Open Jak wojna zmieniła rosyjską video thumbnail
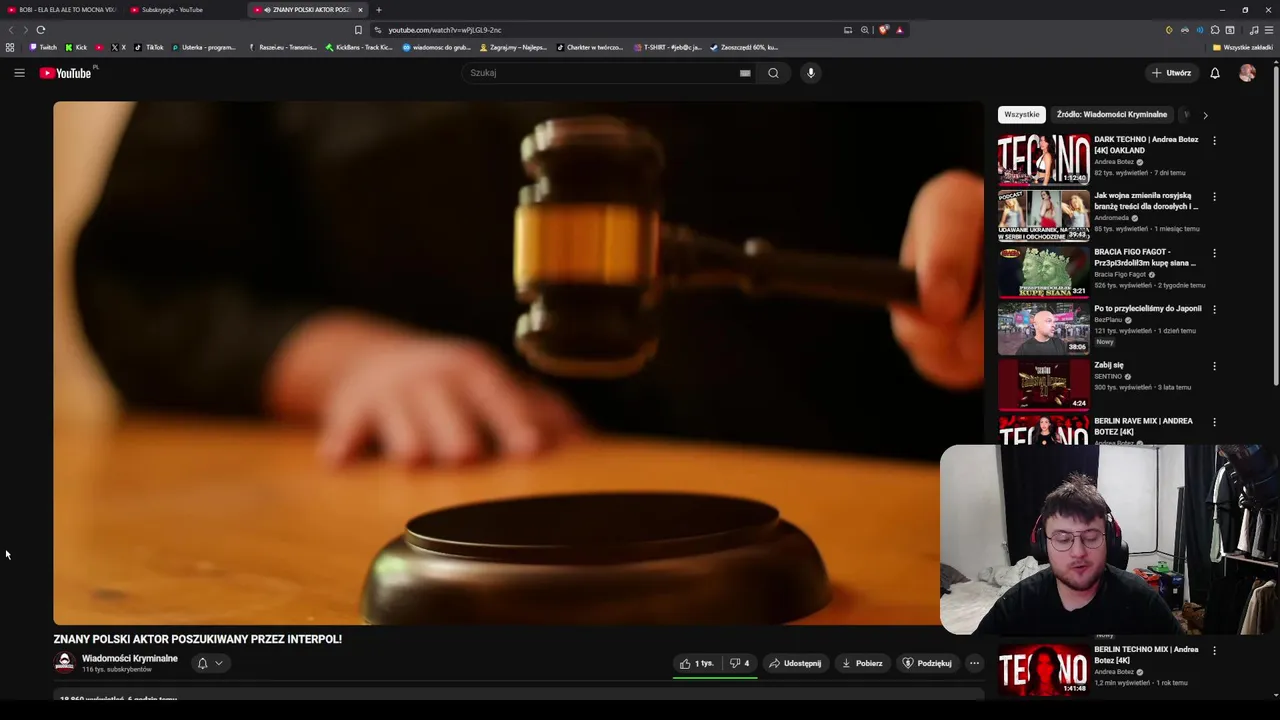The width and height of the screenshot is (1280, 720). tap(1044, 215)
